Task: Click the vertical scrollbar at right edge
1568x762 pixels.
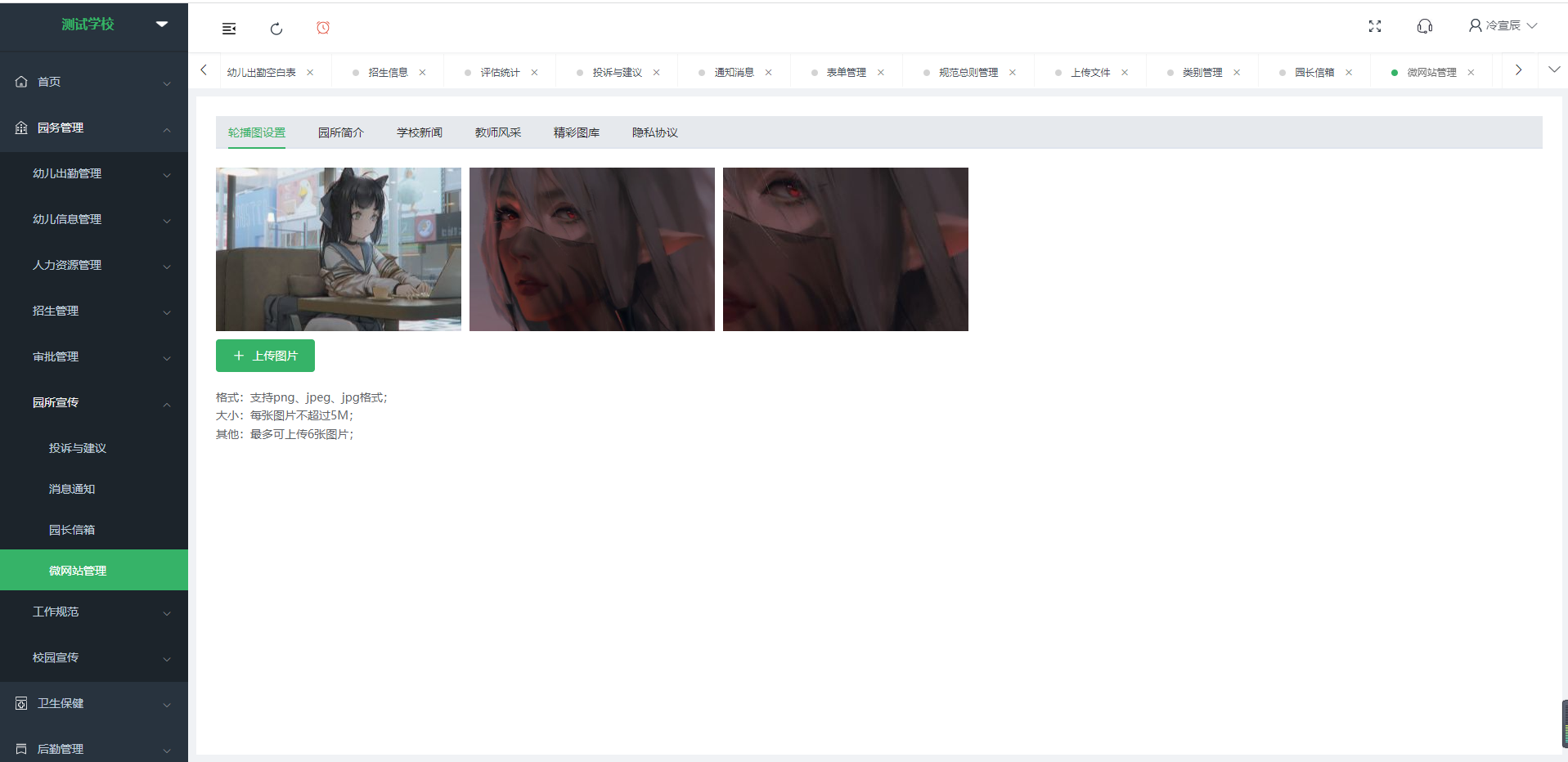Action: tap(1565, 724)
